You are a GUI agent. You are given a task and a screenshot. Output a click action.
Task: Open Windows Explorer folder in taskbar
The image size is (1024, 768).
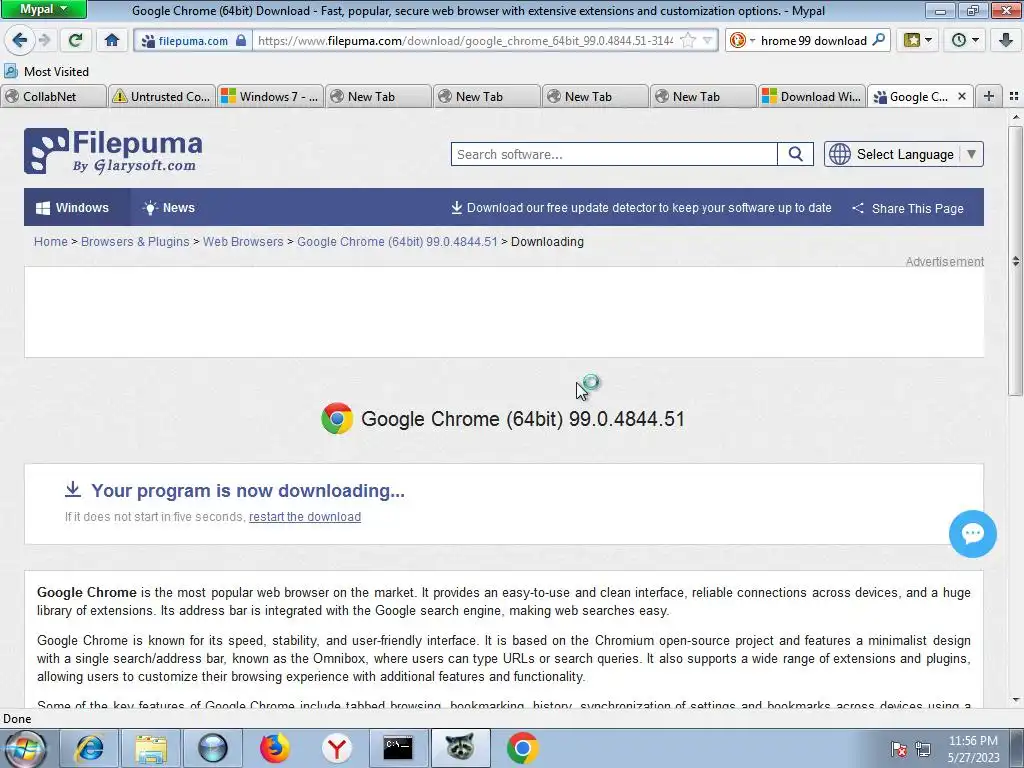151,748
